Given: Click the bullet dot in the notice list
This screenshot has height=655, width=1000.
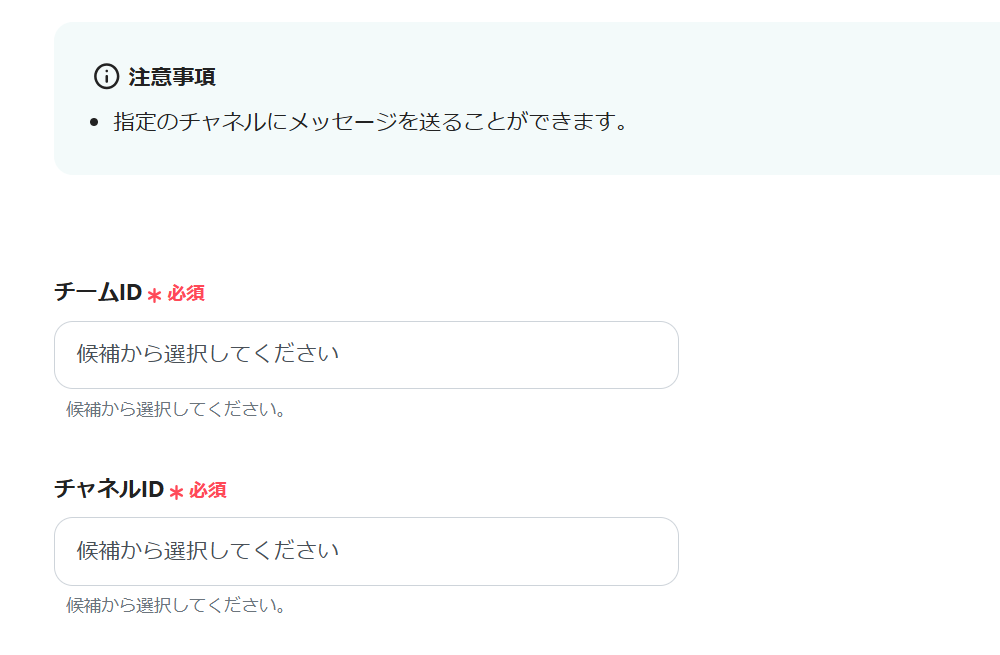Looking at the screenshot, I should tap(94, 124).
